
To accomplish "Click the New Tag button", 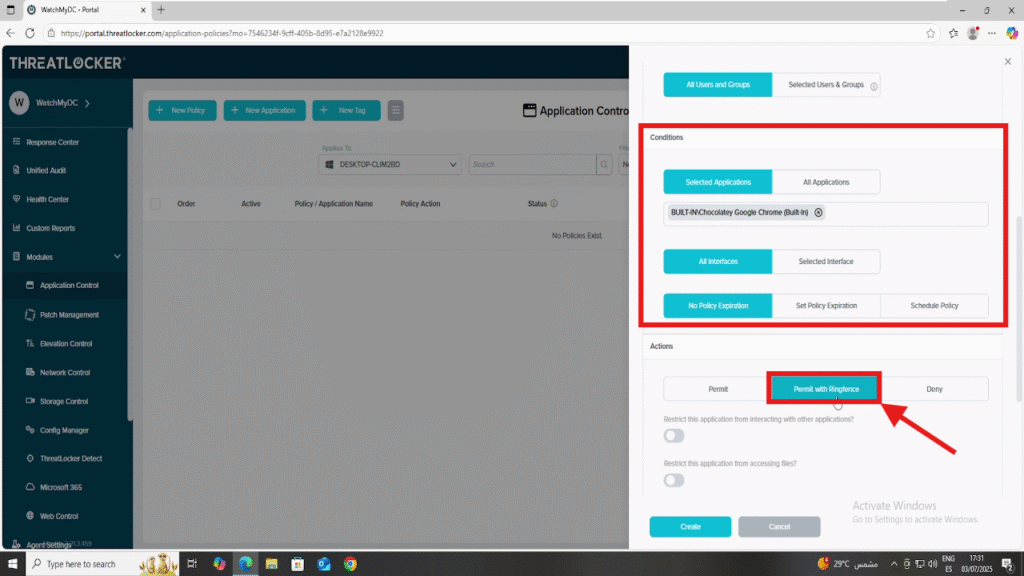I will (346, 110).
